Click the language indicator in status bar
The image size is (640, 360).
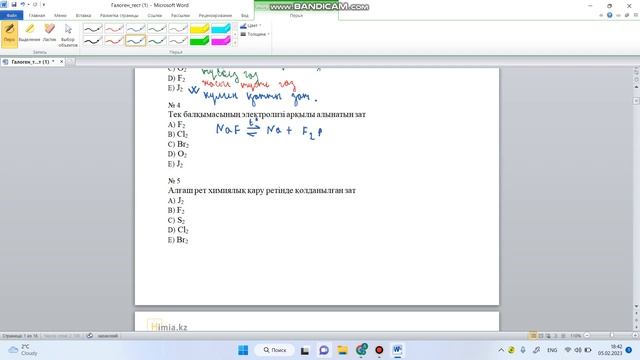click(x=108, y=336)
